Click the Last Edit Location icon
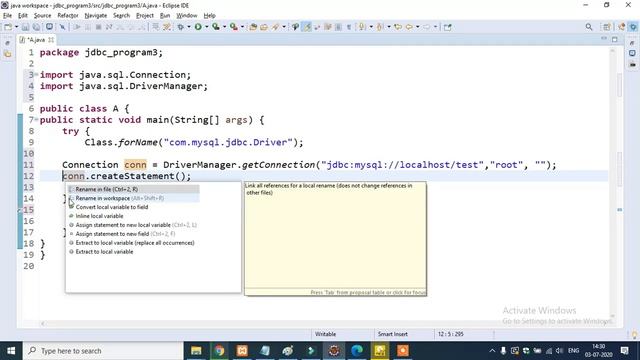 click(398, 27)
